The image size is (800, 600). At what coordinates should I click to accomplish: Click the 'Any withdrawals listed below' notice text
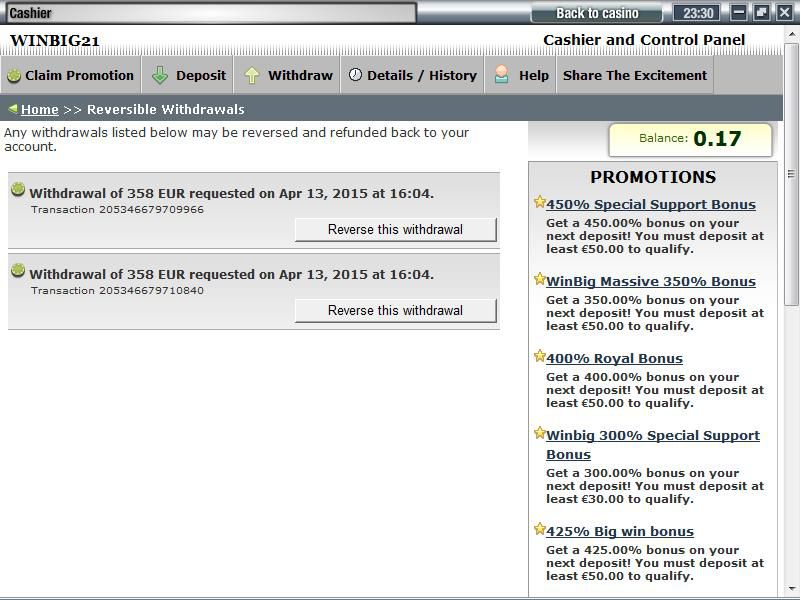point(236,139)
